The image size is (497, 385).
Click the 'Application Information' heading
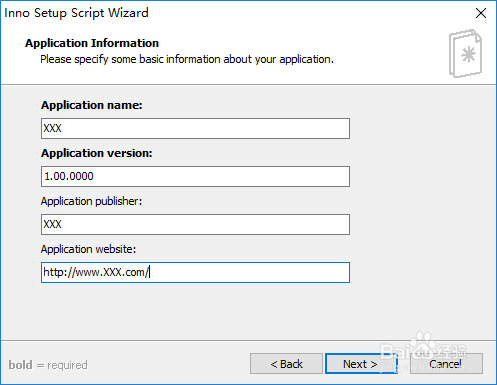point(92,43)
